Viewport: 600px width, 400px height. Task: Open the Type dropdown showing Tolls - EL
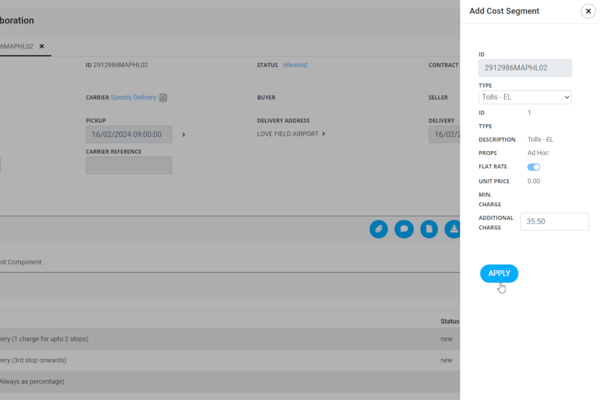525,97
